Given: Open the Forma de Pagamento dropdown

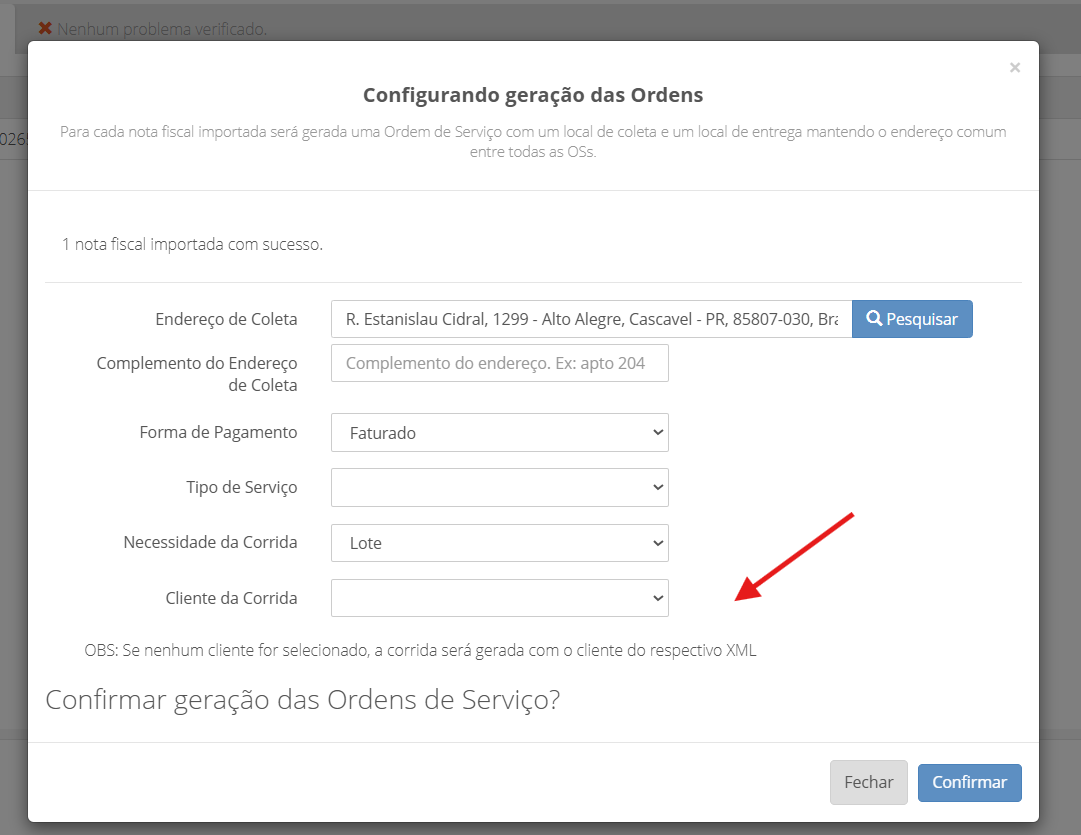Looking at the screenshot, I should coord(500,433).
